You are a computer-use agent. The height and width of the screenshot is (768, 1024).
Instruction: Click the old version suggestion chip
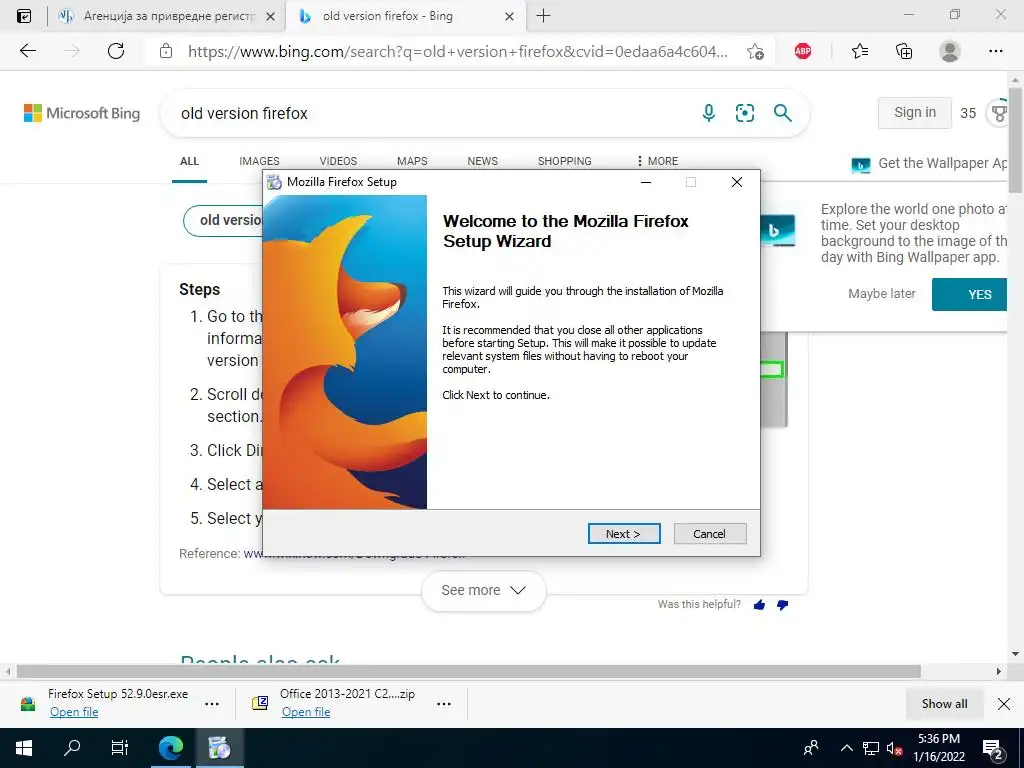(223, 220)
